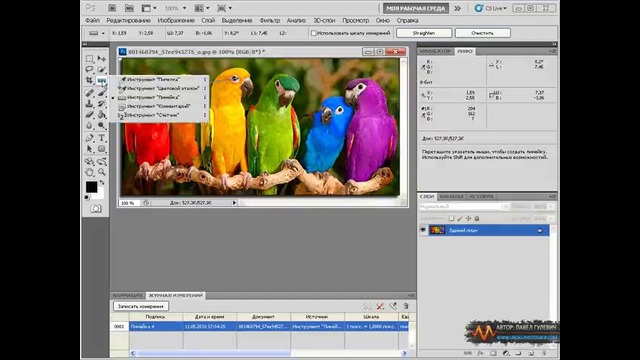Click the black foreground color swatch
Viewport: 640px width, 360px height.
(x=91, y=187)
